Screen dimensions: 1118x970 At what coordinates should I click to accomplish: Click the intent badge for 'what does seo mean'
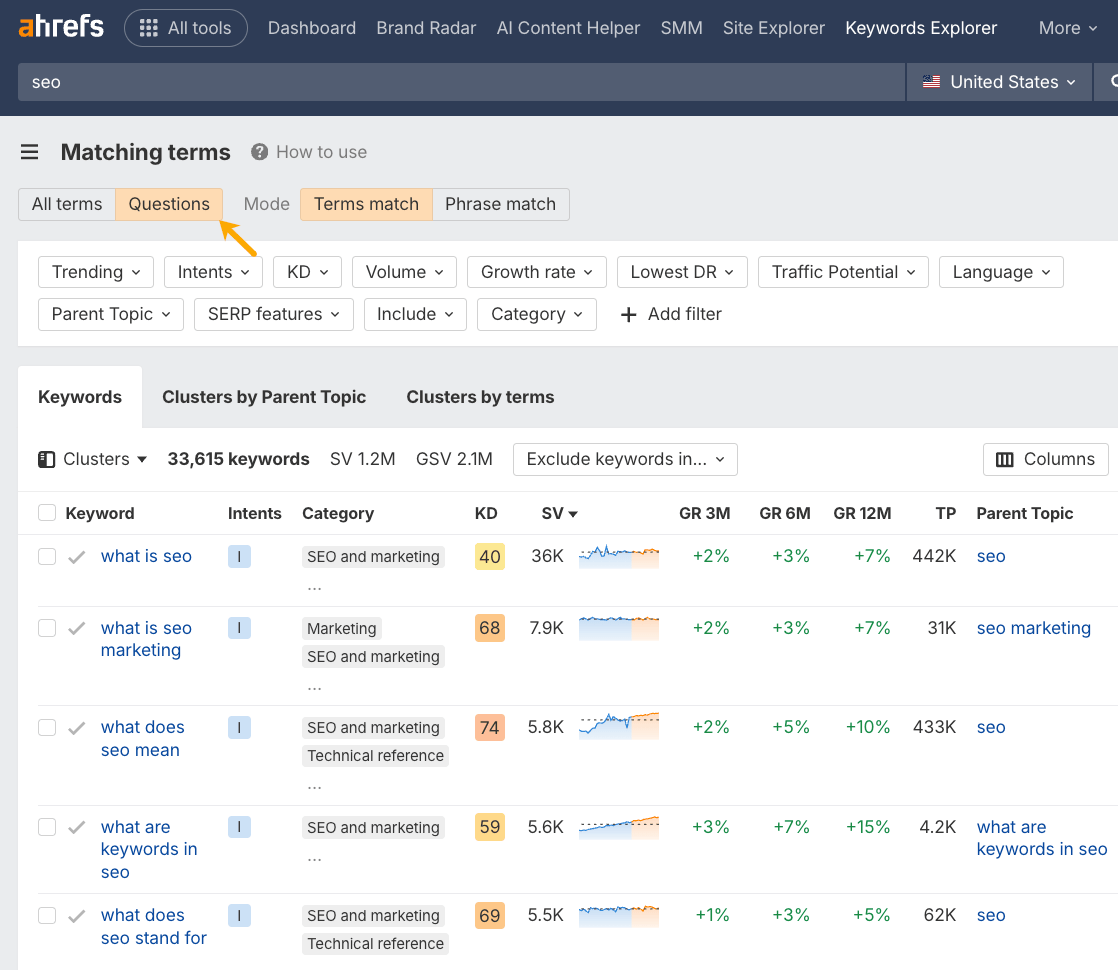239,728
